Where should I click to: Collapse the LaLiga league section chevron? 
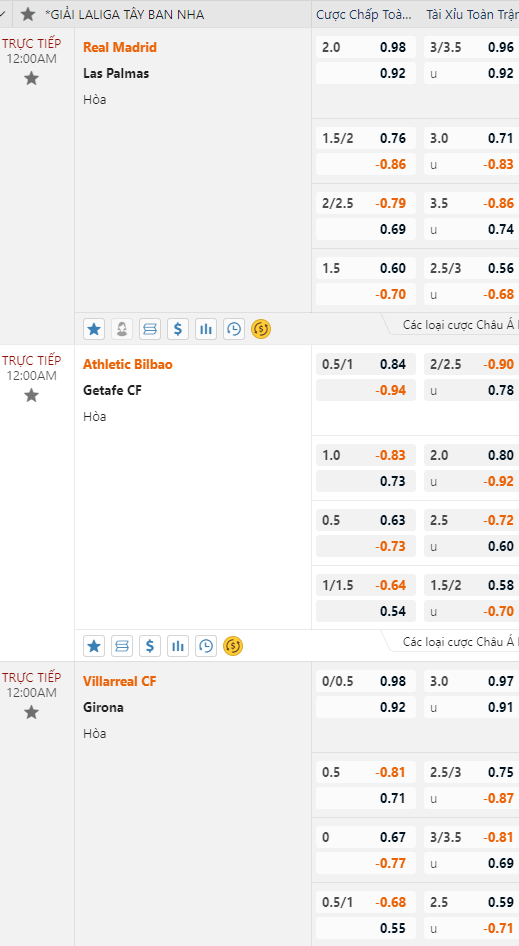tap(3, 14)
